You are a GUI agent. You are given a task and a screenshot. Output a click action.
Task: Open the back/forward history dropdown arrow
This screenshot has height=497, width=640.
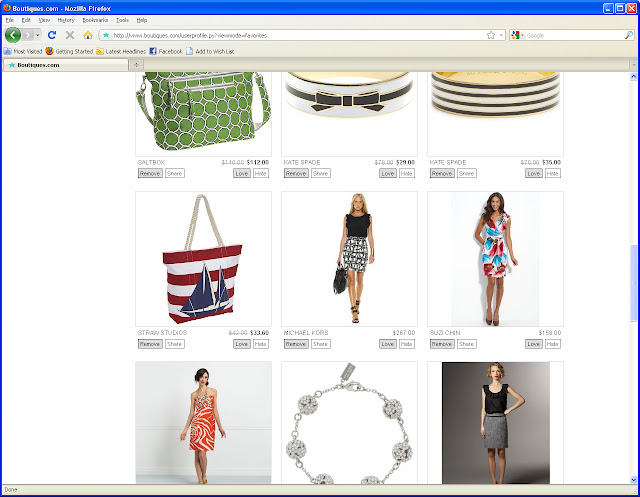tap(38, 35)
